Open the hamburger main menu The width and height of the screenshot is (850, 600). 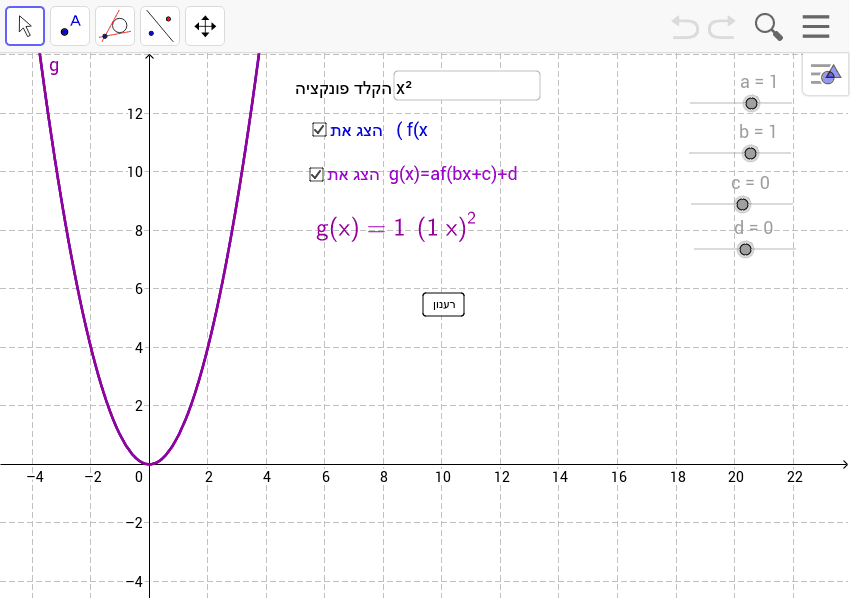(816, 26)
